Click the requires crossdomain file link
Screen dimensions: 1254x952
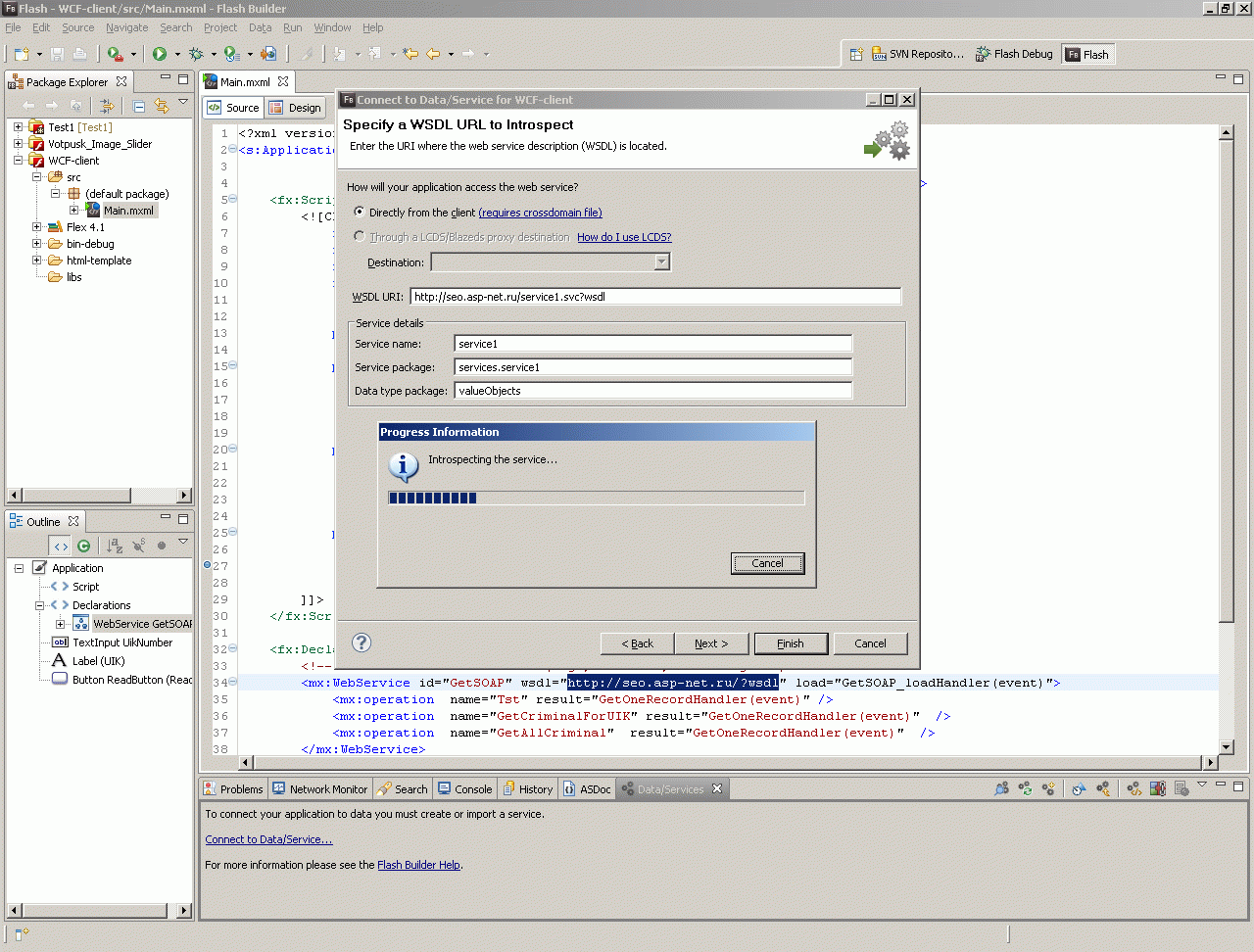coord(540,213)
